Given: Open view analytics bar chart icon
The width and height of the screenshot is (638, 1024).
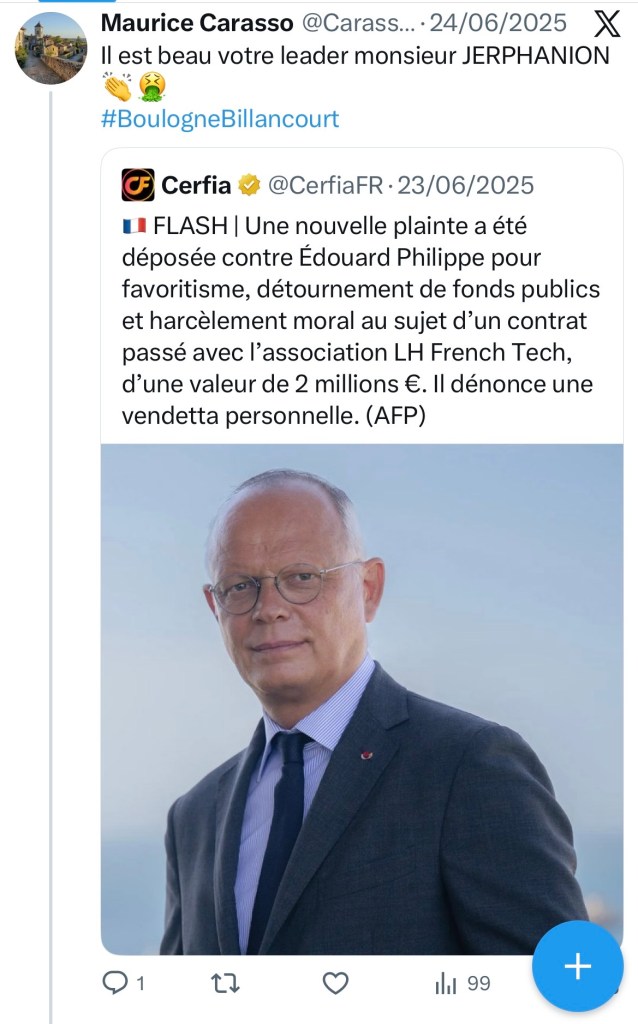Looking at the screenshot, I should point(446,983).
